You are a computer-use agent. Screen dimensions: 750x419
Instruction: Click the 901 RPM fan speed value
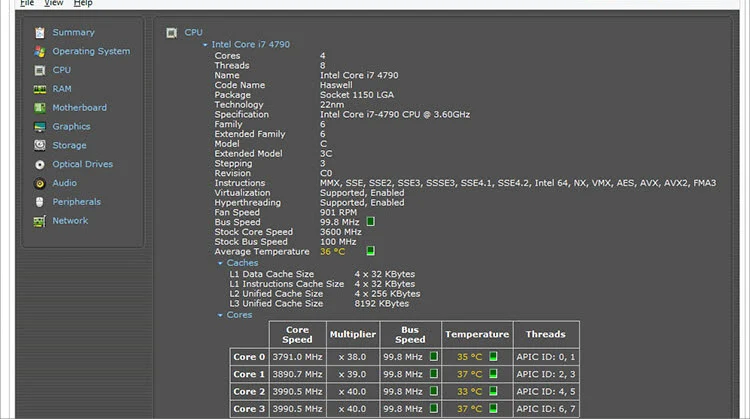(338, 212)
